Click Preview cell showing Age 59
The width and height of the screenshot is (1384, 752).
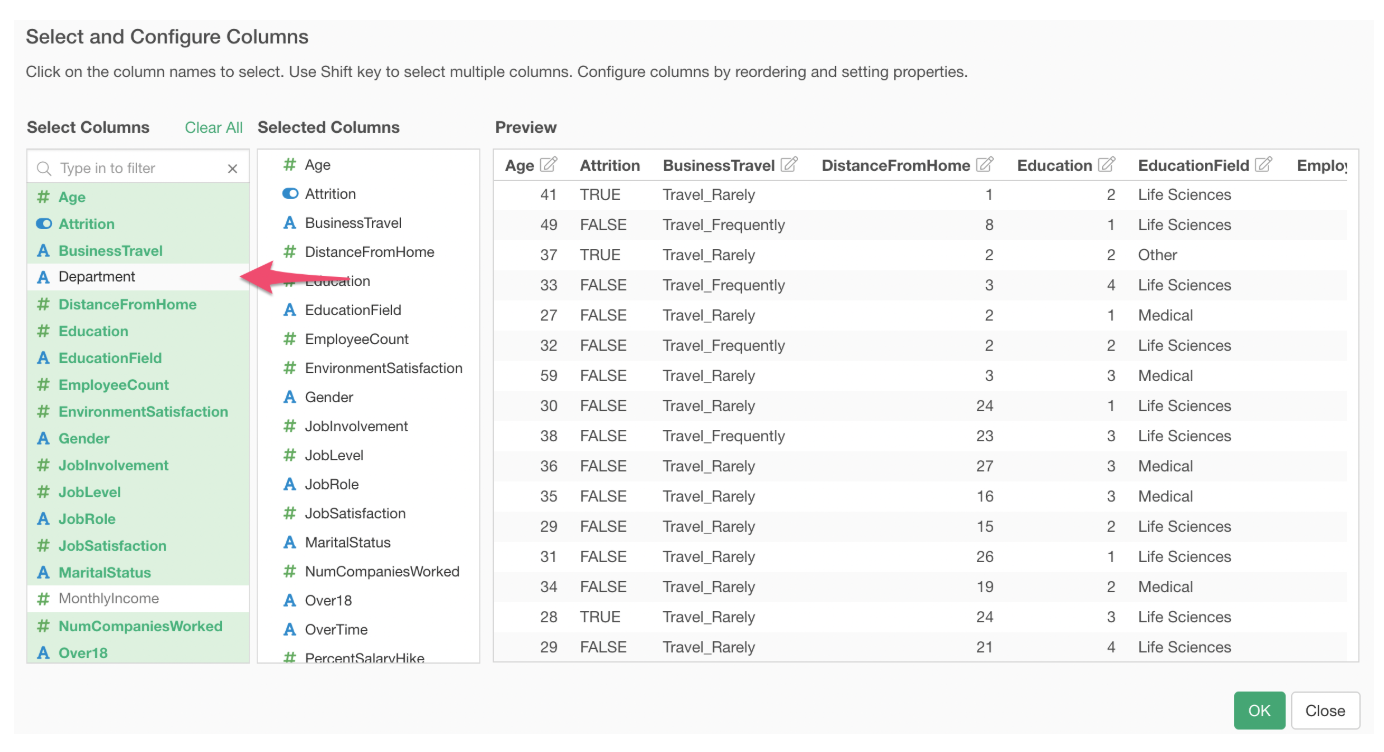coord(549,376)
